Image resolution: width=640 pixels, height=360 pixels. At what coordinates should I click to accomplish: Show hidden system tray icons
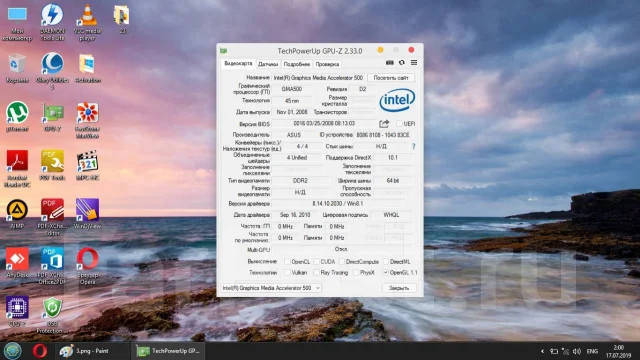542,351
